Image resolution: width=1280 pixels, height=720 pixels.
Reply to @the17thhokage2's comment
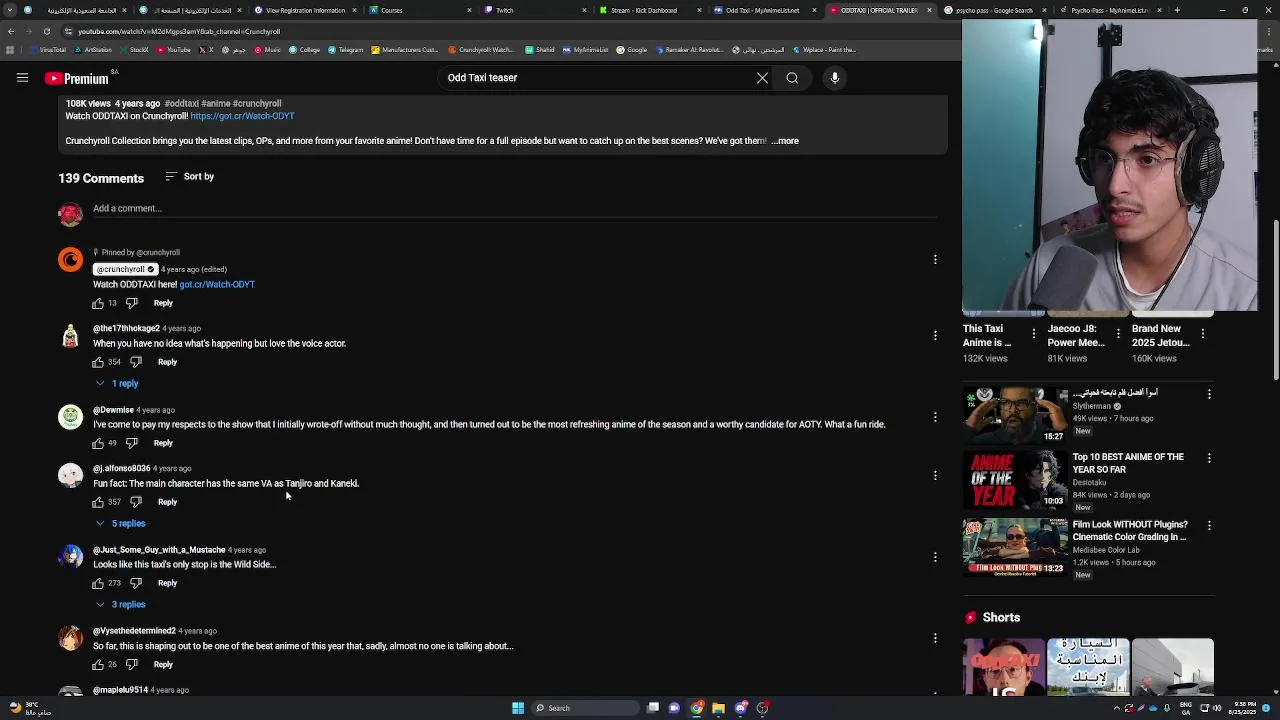tap(167, 362)
